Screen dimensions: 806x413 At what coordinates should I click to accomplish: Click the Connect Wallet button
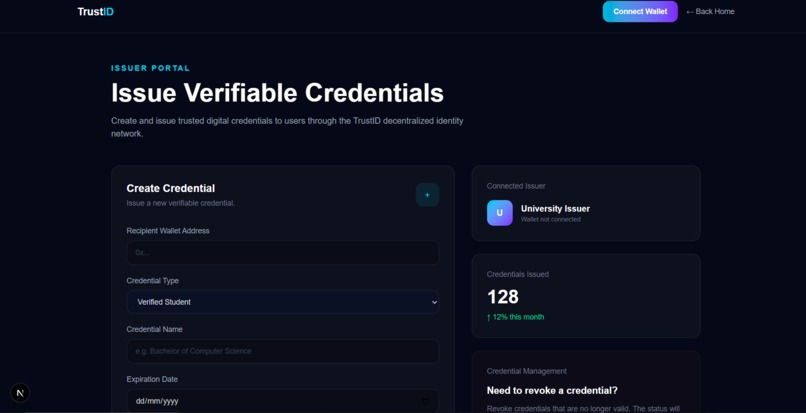[x=640, y=11]
